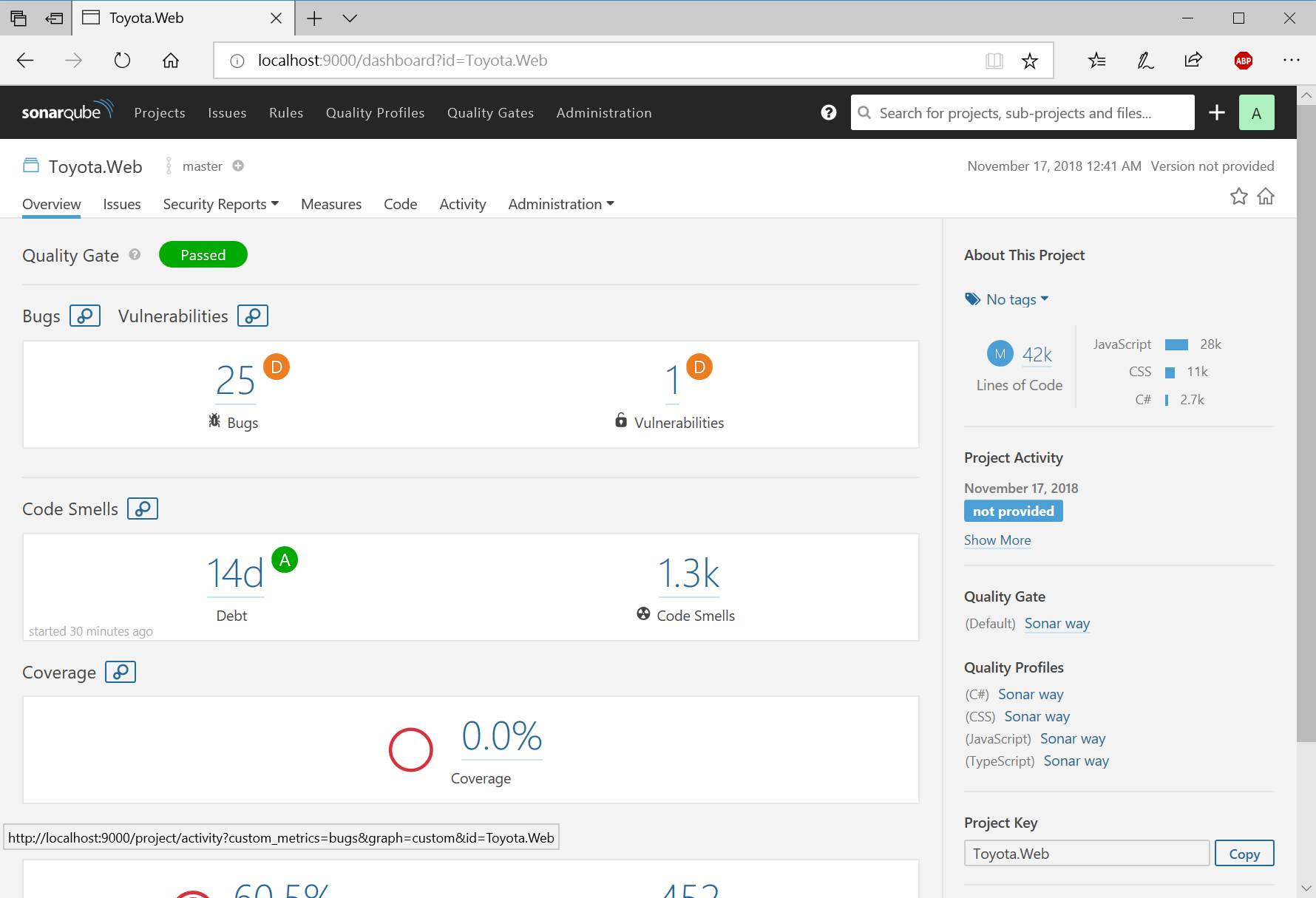Click the Debt 'A' rating badge

[x=285, y=559]
